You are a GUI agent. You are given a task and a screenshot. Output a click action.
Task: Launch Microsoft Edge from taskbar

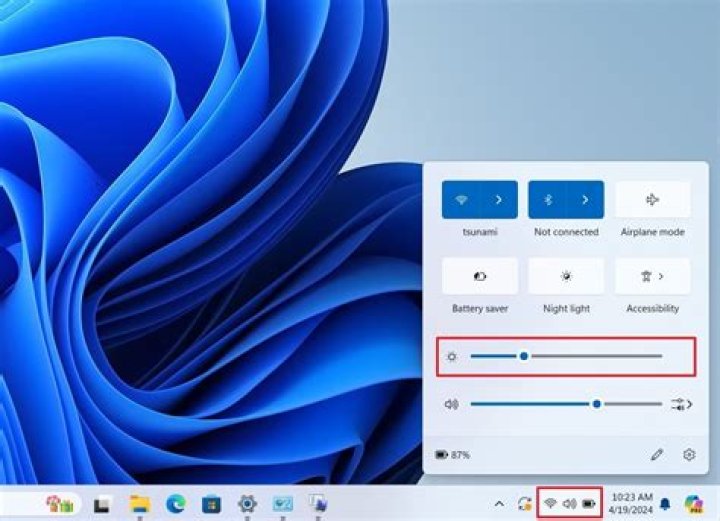click(x=175, y=504)
